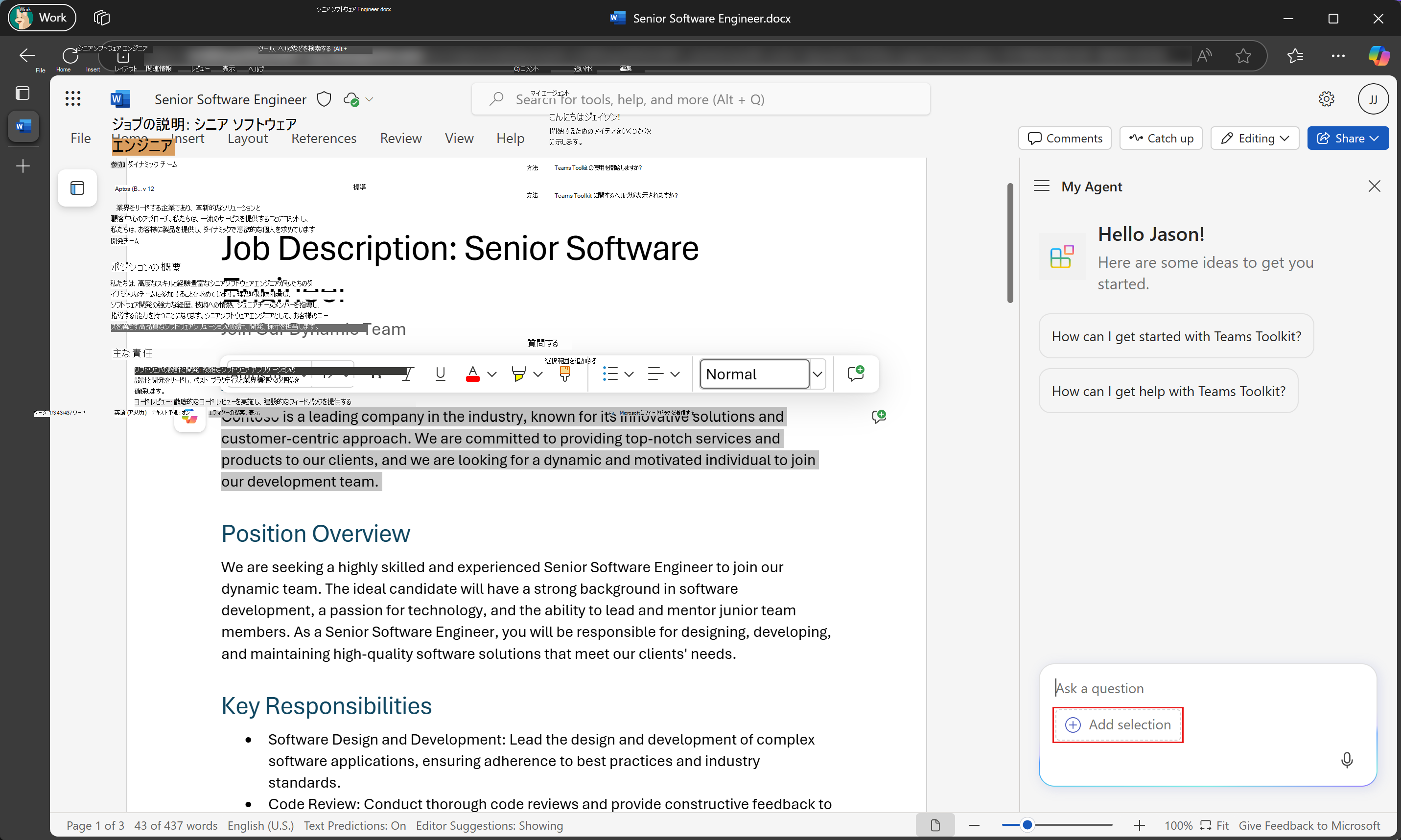
Task: Click the zoom slider handle
Action: tap(1027, 825)
